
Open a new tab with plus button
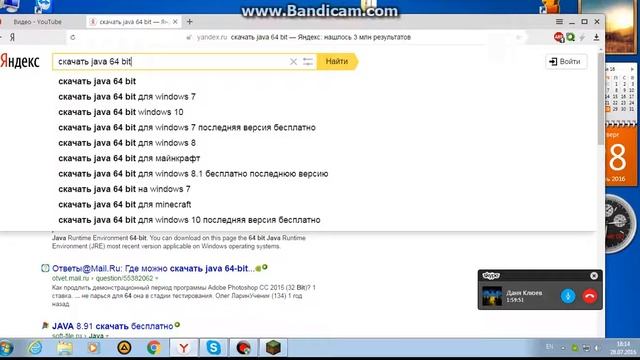[189, 22]
